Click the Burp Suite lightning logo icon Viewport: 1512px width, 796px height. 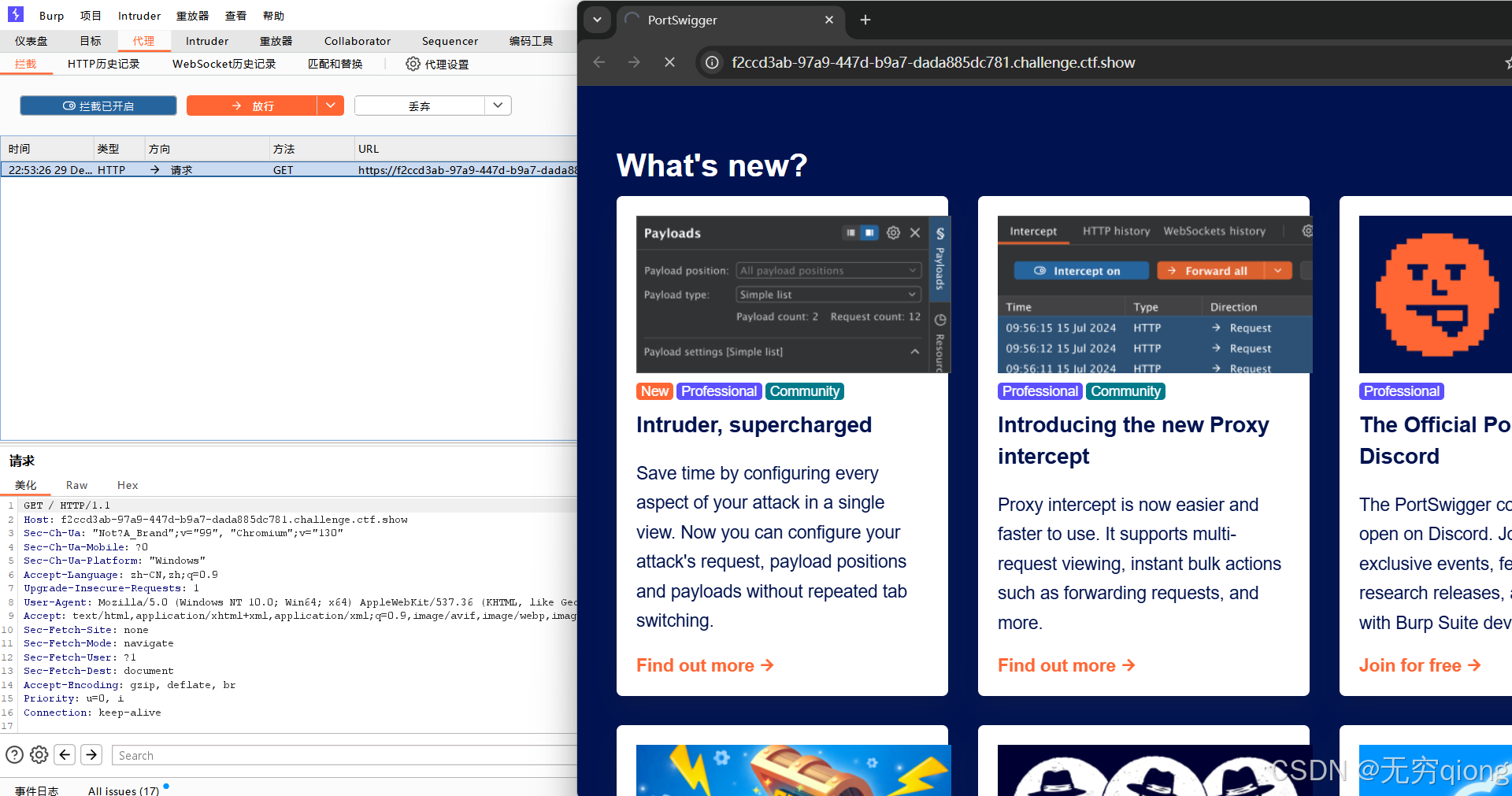[16, 14]
